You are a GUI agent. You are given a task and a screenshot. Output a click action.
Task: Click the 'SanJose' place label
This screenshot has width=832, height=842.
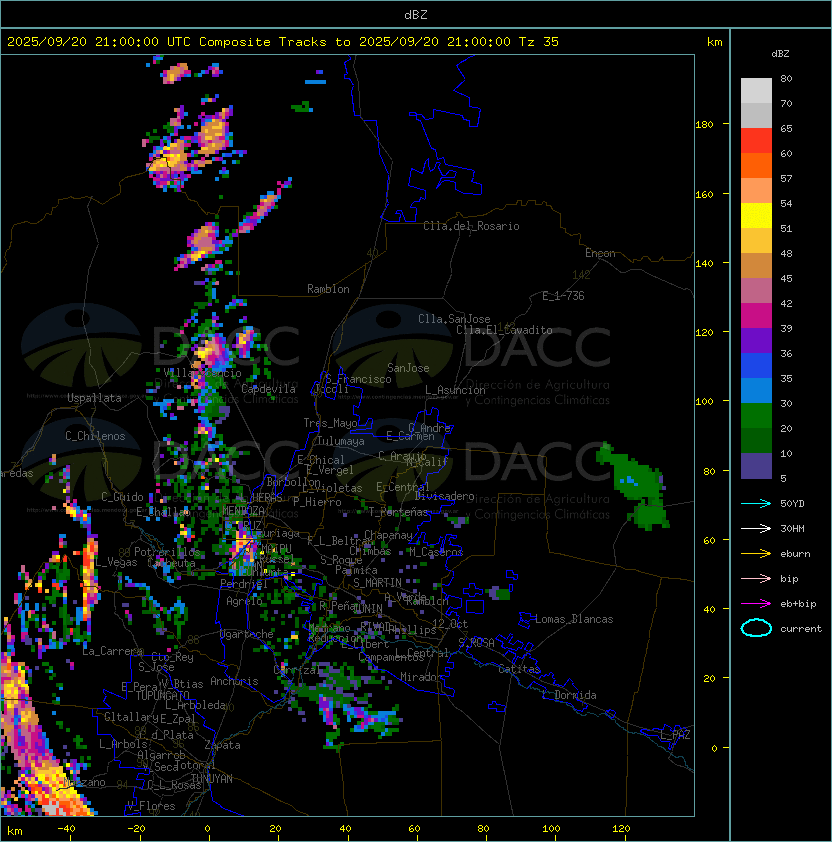tap(408, 368)
